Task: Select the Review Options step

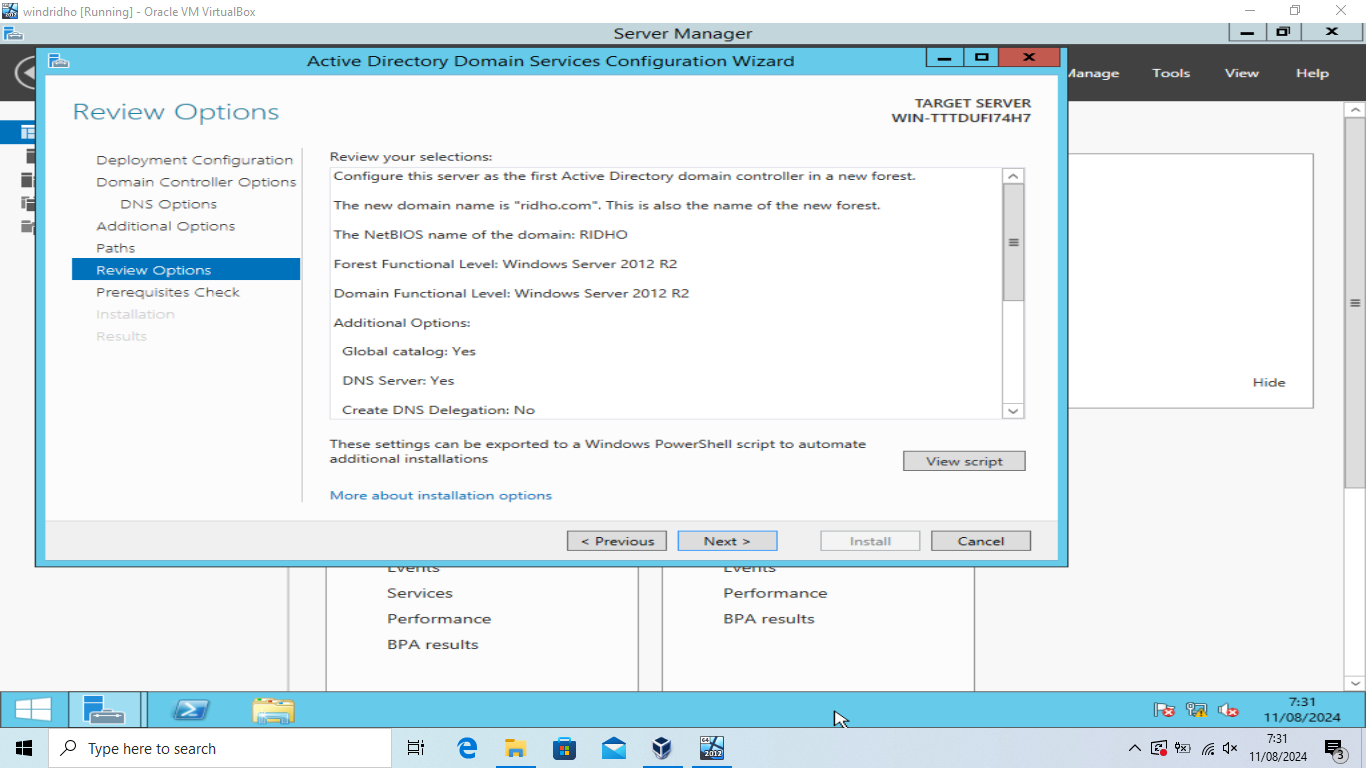Action: pos(186,270)
